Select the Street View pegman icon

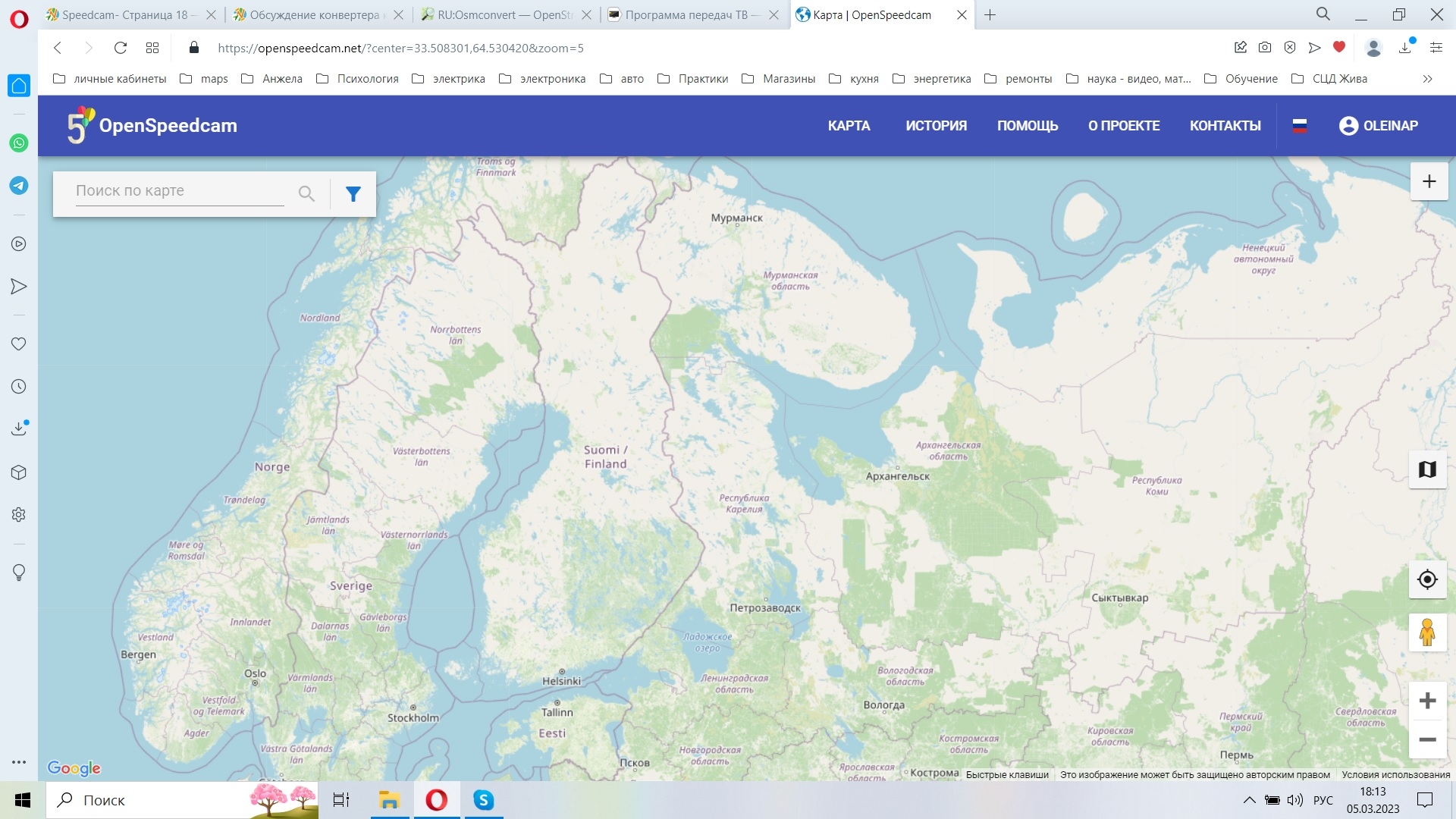[x=1427, y=633]
